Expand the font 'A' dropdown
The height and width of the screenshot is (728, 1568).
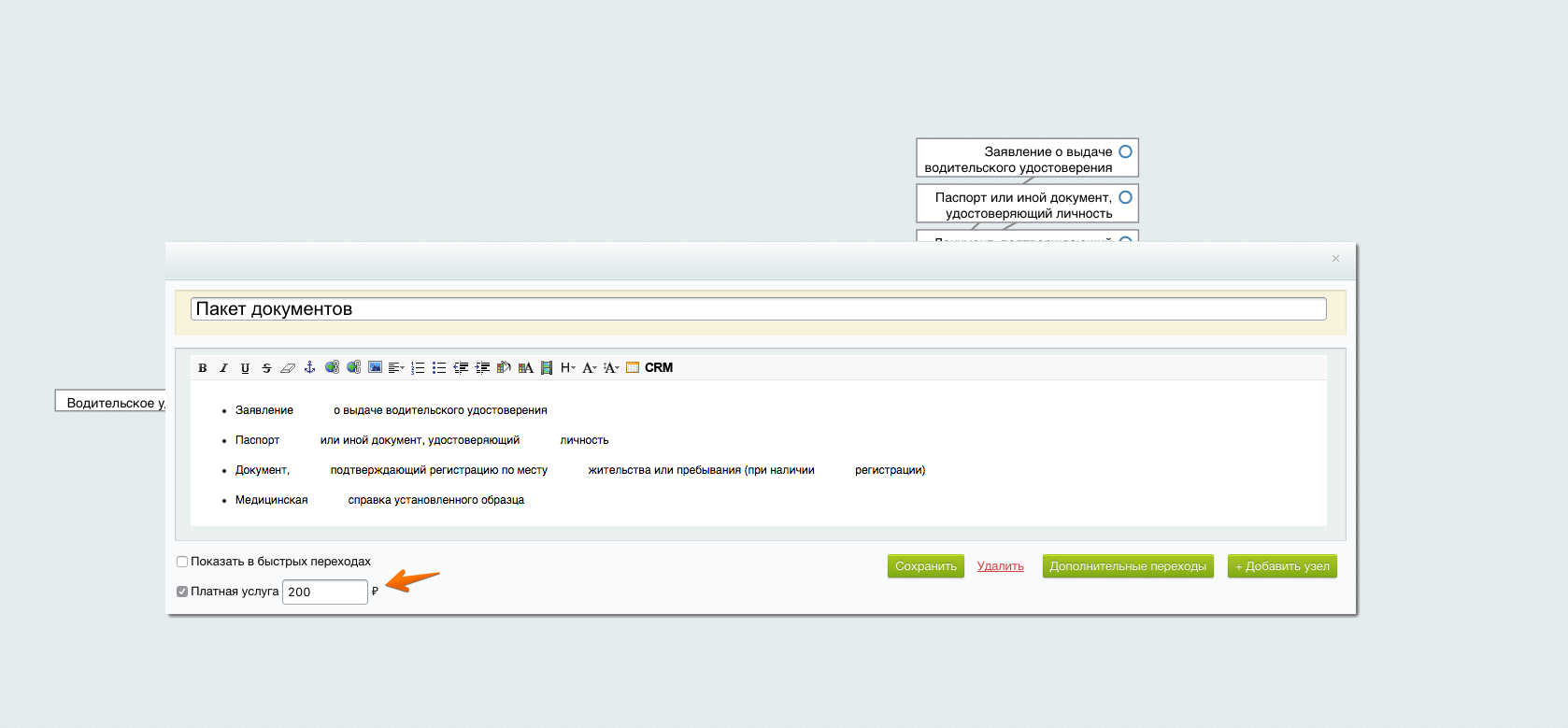pos(590,368)
